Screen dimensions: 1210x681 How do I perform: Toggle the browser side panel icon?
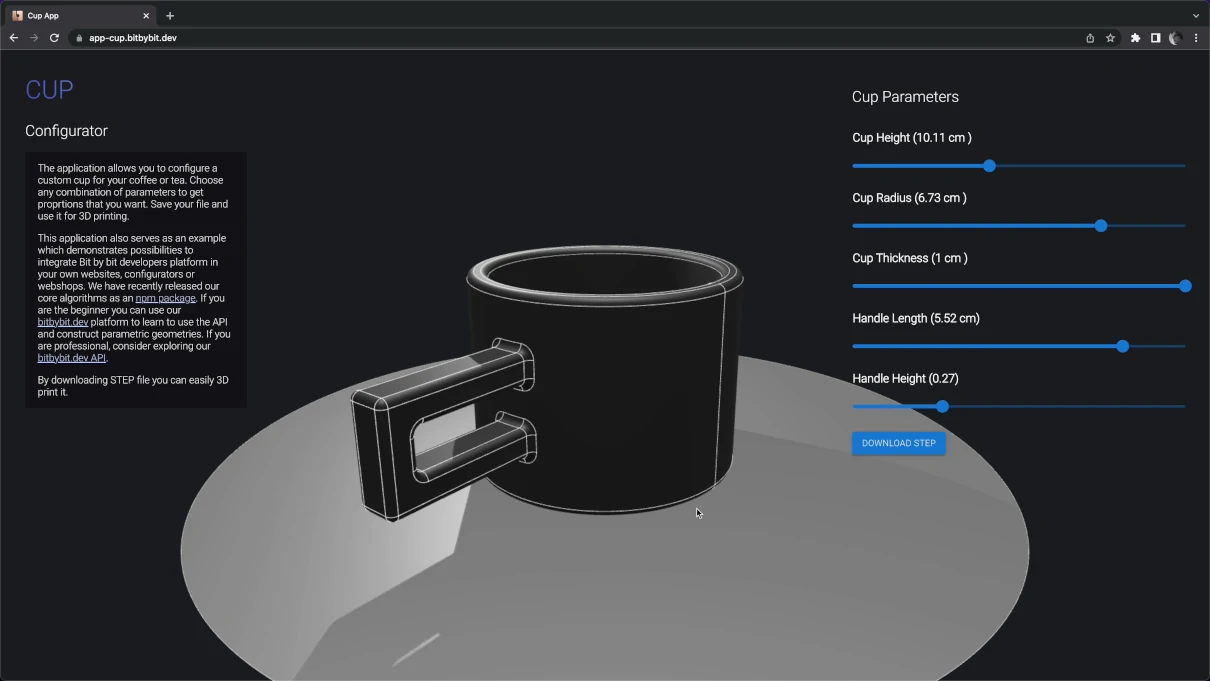(x=1155, y=38)
